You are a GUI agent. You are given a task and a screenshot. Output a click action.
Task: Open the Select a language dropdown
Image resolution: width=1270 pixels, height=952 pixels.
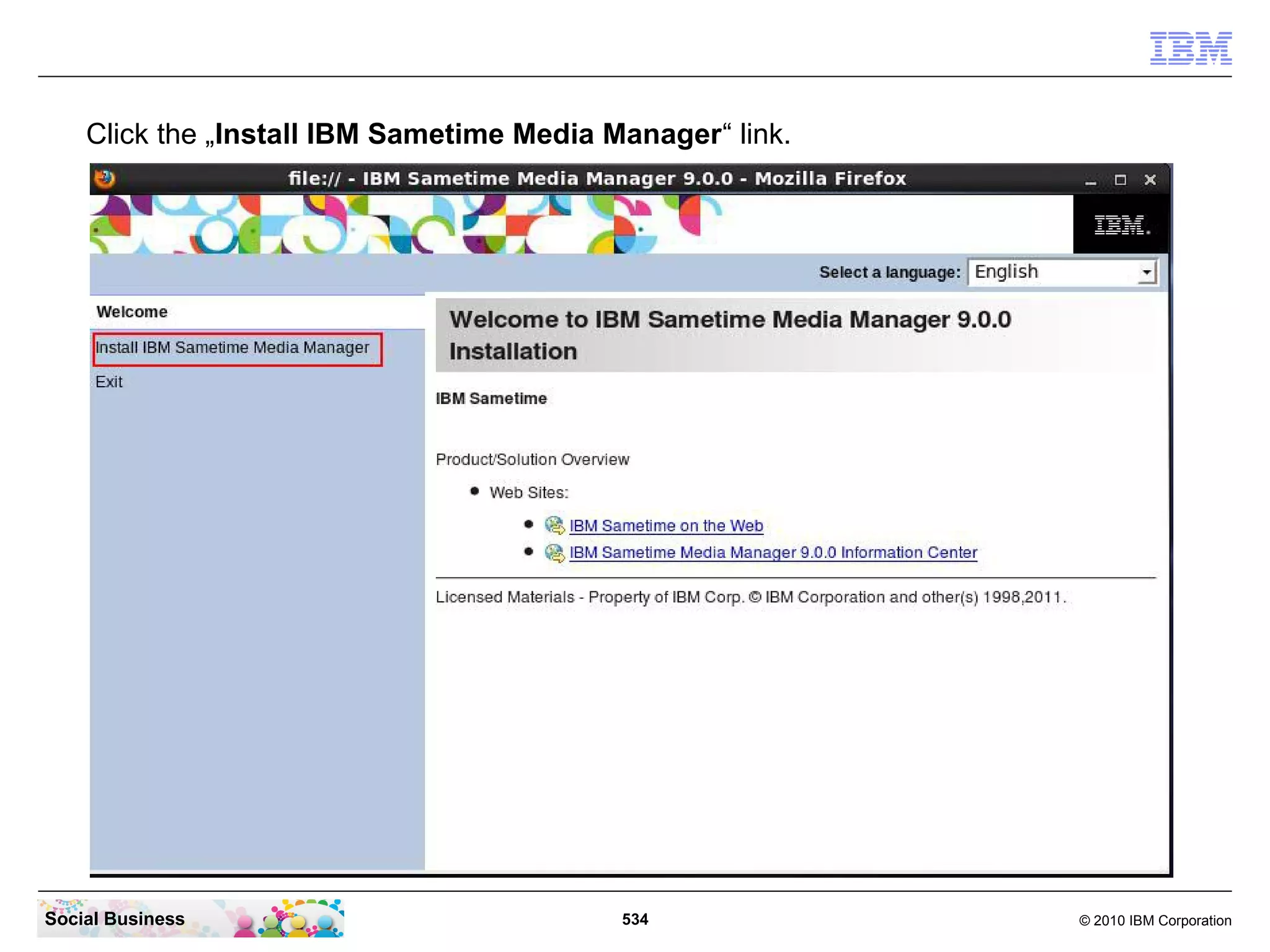(x=1062, y=272)
